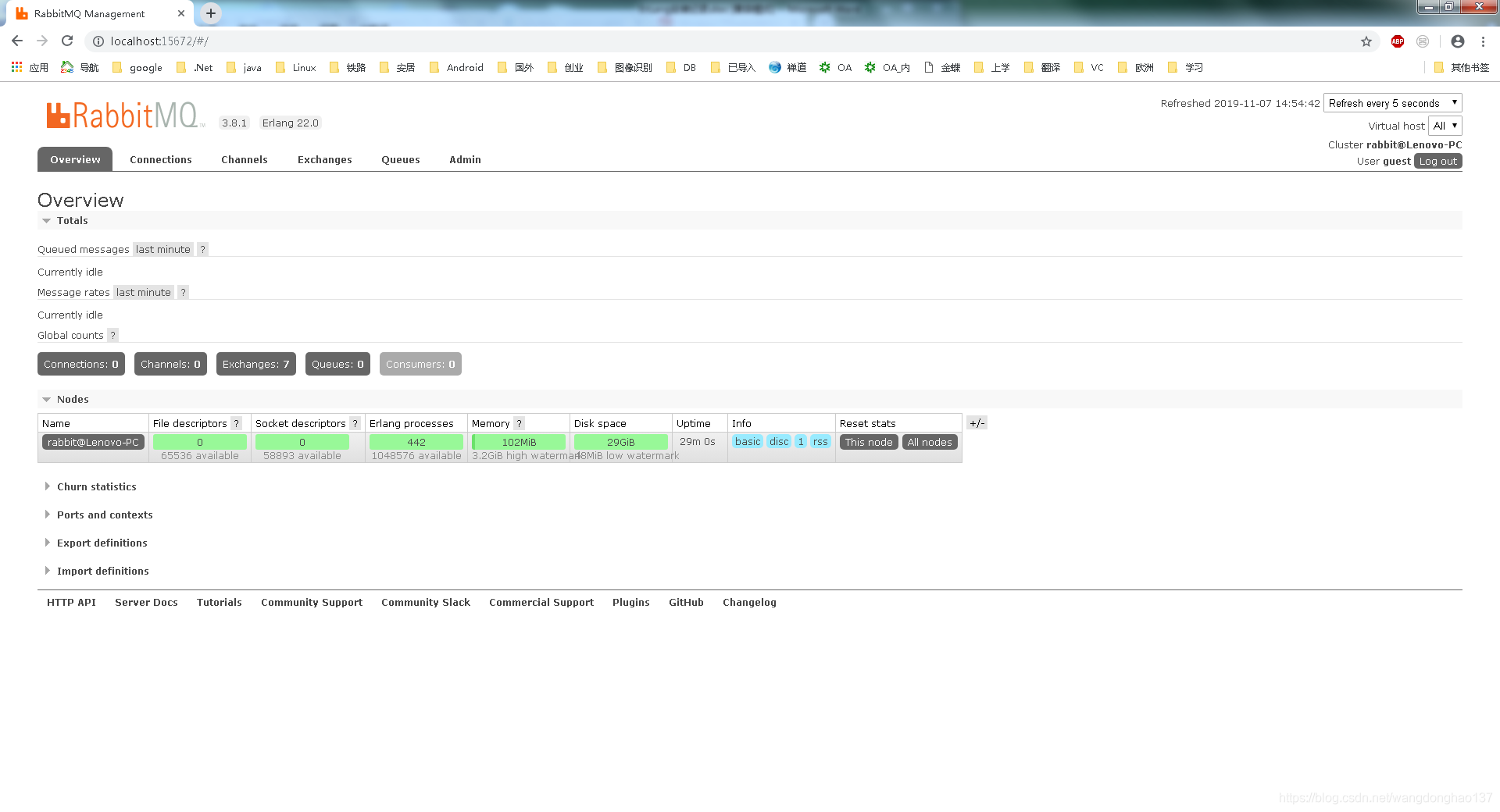Reset stats for All nodes
This screenshot has height=812, width=1500.
[x=929, y=442]
